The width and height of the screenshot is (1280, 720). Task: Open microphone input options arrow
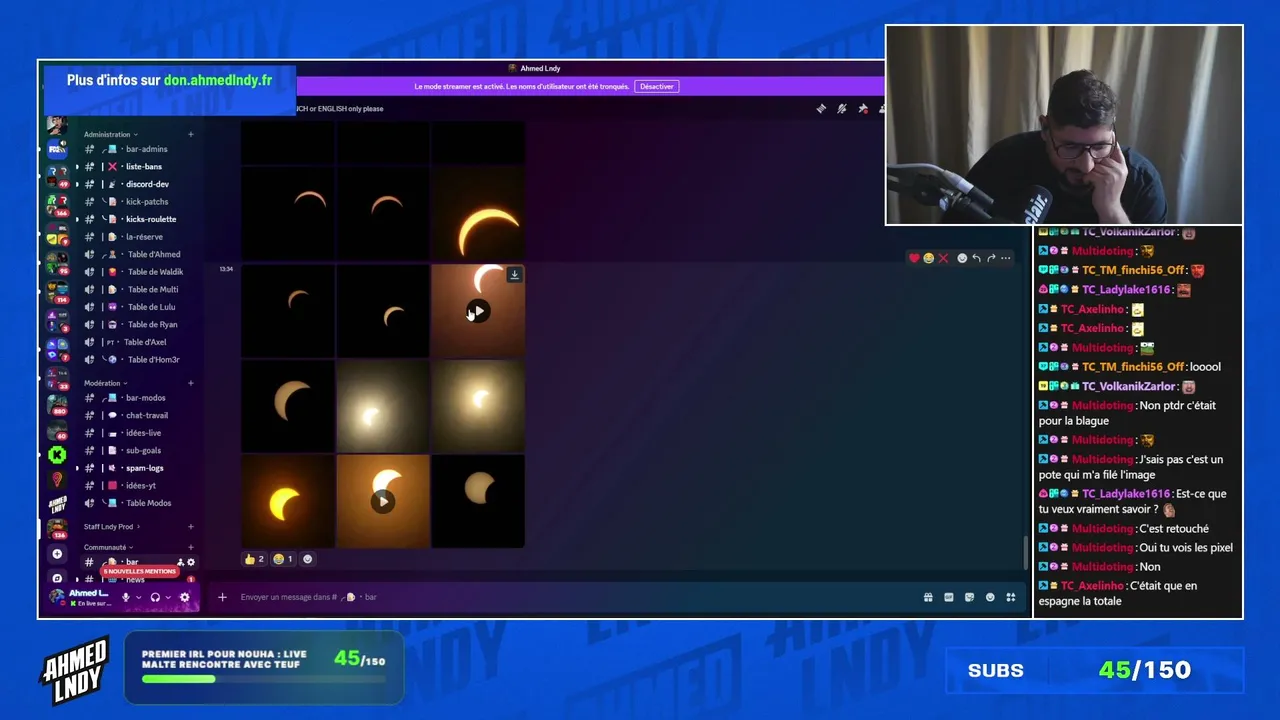pyautogui.click(x=138, y=597)
